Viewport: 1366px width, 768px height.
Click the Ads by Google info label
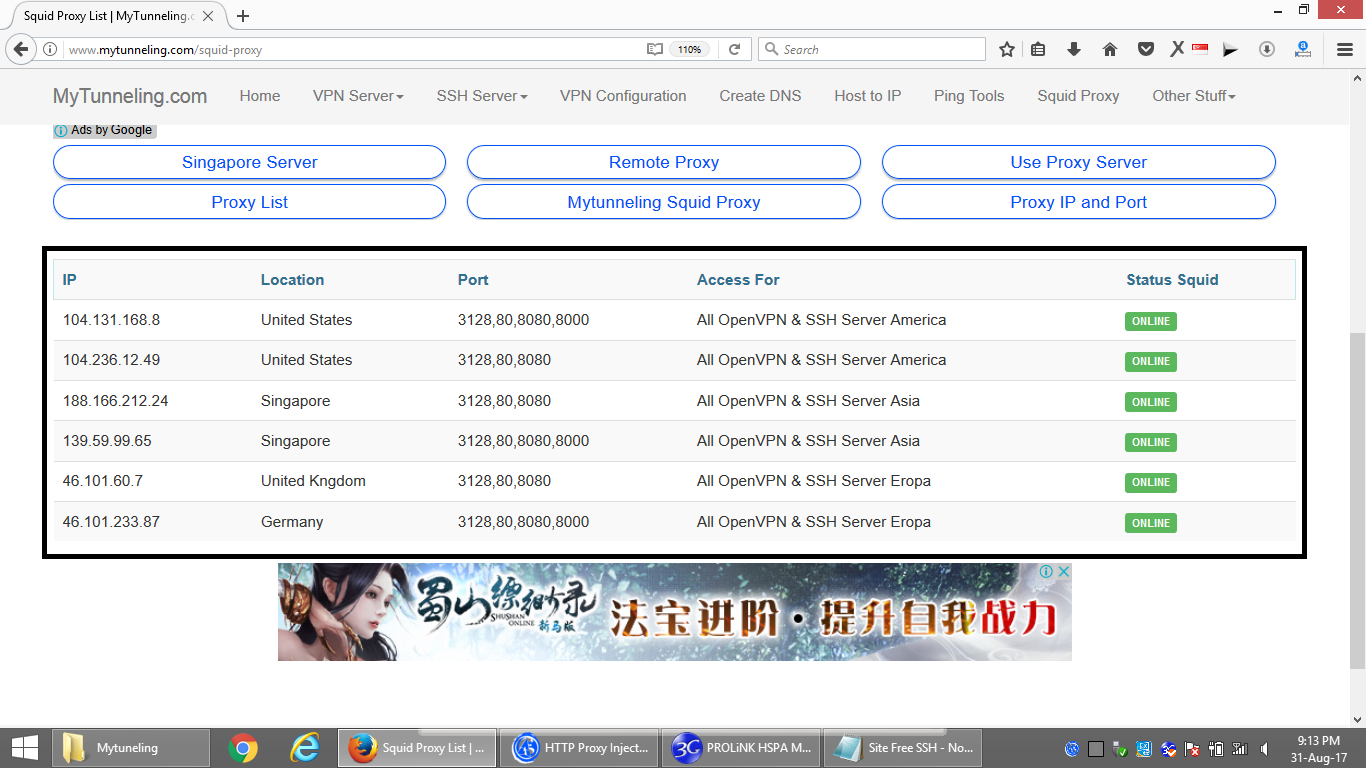pos(104,130)
